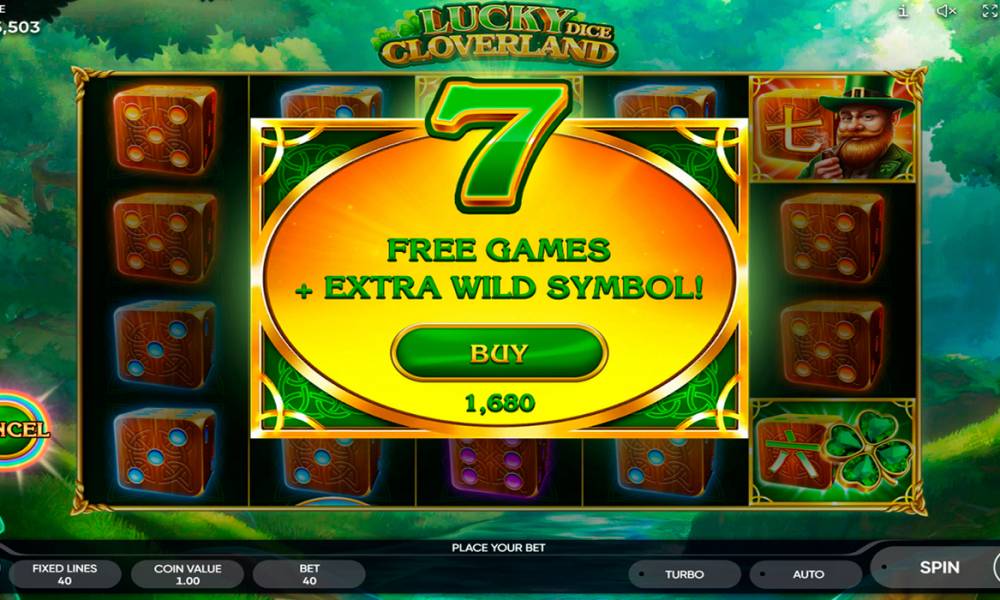Toggle fullscreen mode icon

990,11
